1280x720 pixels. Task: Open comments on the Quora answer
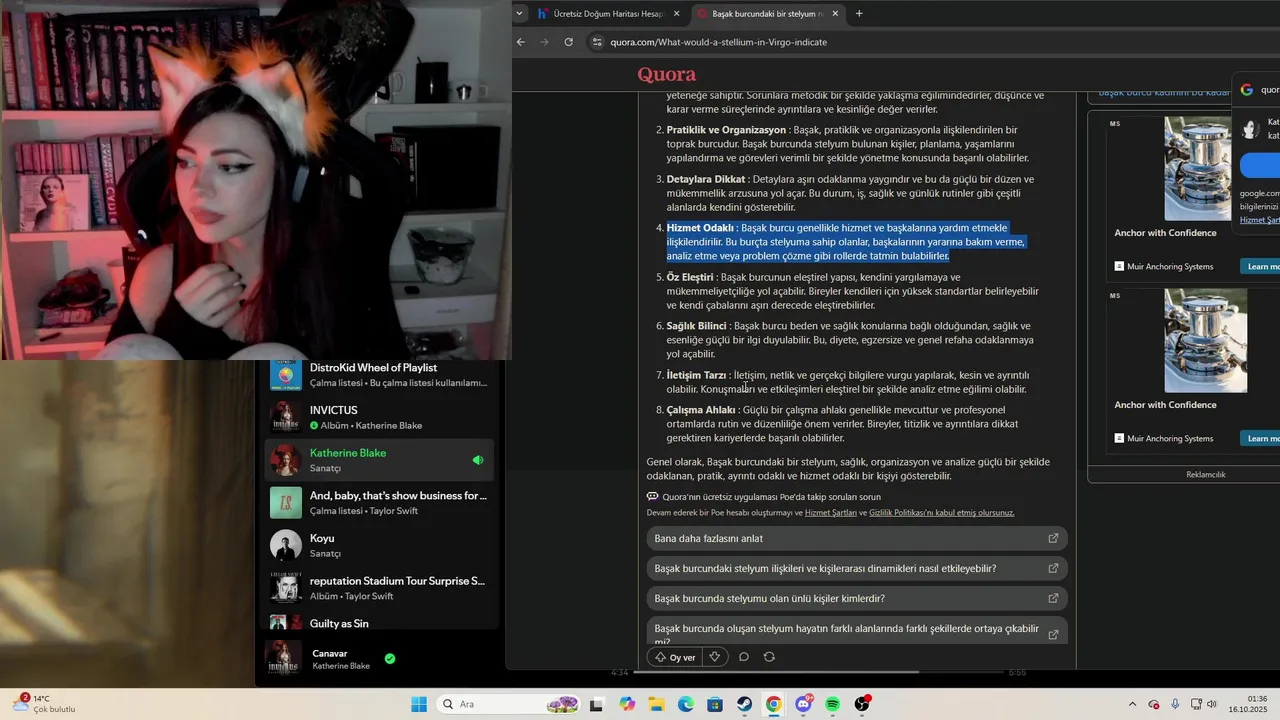tap(744, 657)
